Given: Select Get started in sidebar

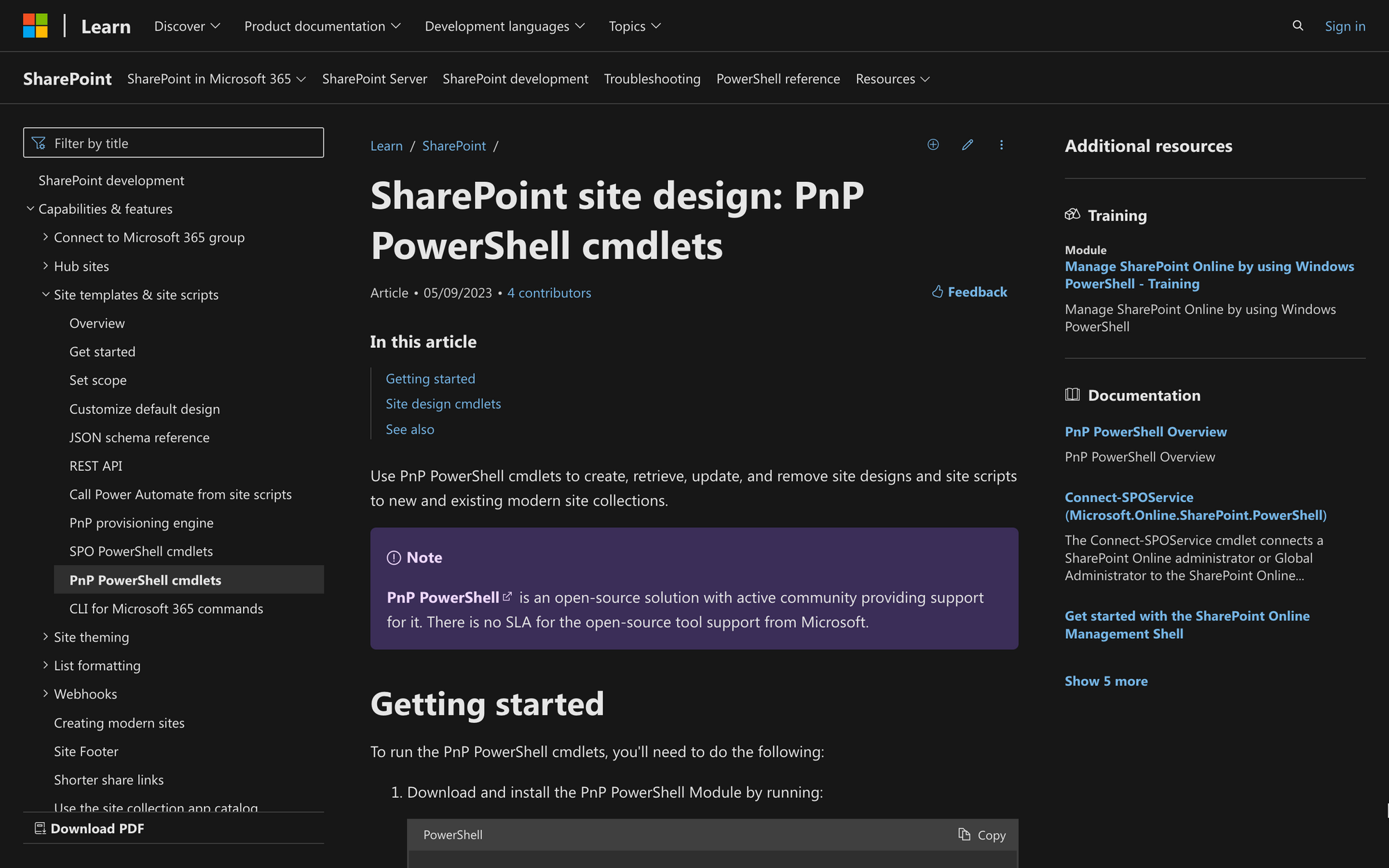Looking at the screenshot, I should point(102,351).
